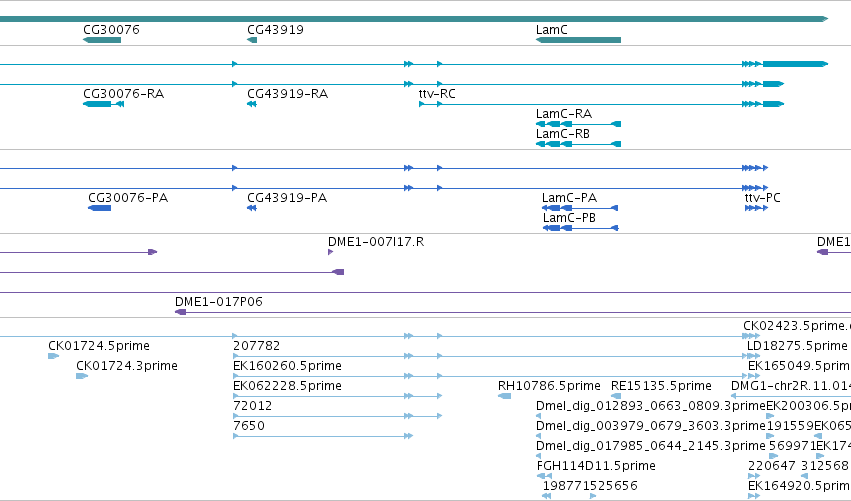
Task: Select the CG43919 gene label
Action: click(x=275, y=30)
